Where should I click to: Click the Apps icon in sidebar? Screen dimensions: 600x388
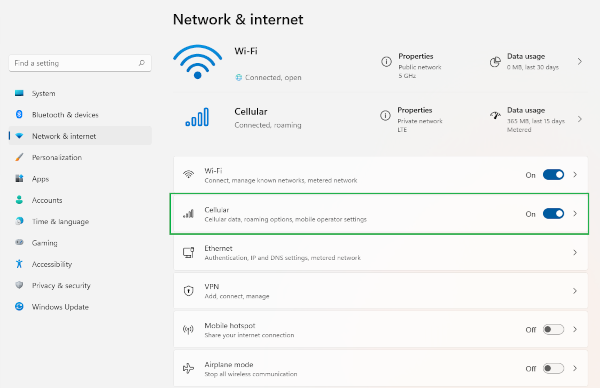coord(19,178)
